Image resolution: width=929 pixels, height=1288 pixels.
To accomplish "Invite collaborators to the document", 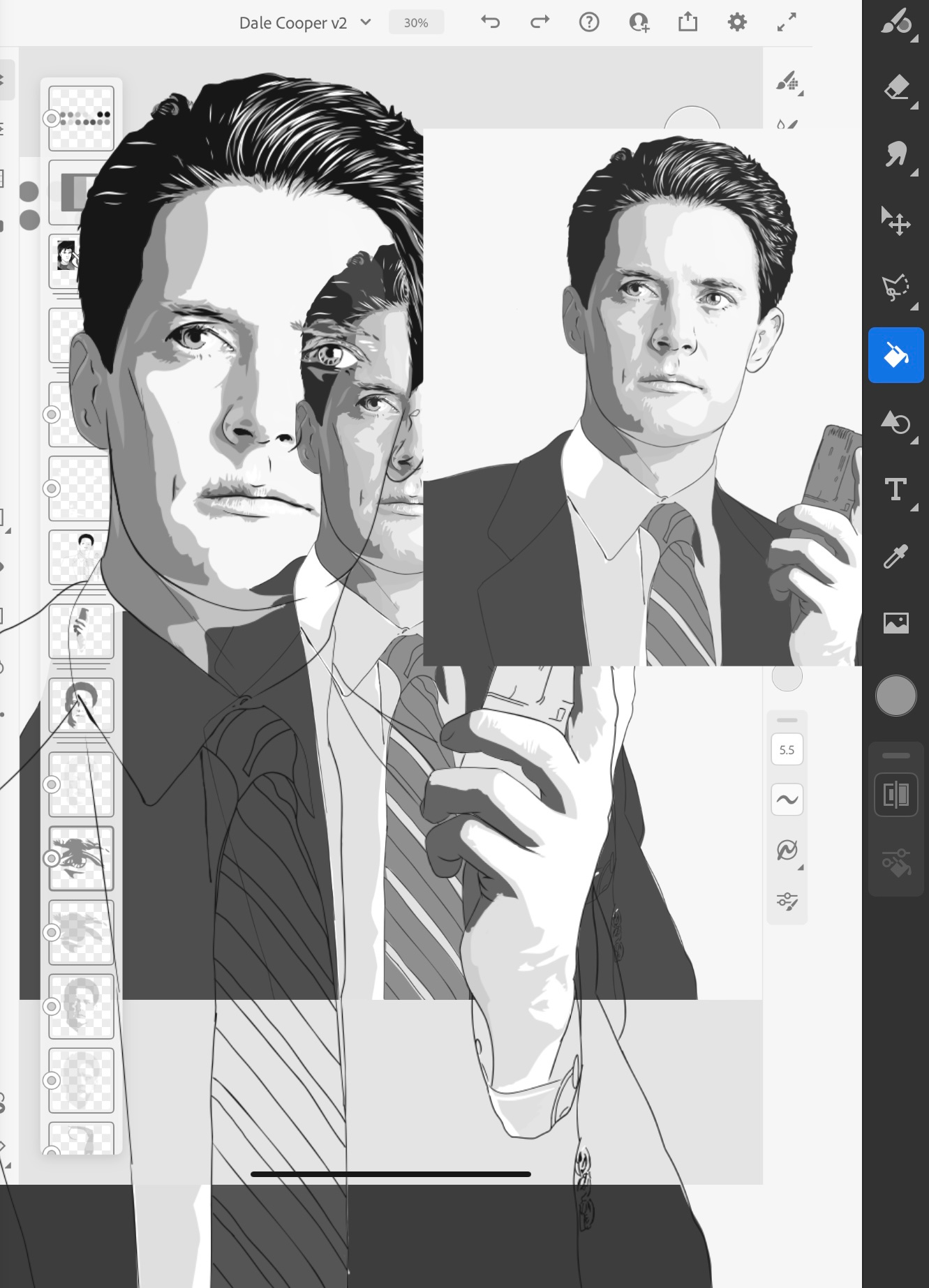I will click(639, 22).
